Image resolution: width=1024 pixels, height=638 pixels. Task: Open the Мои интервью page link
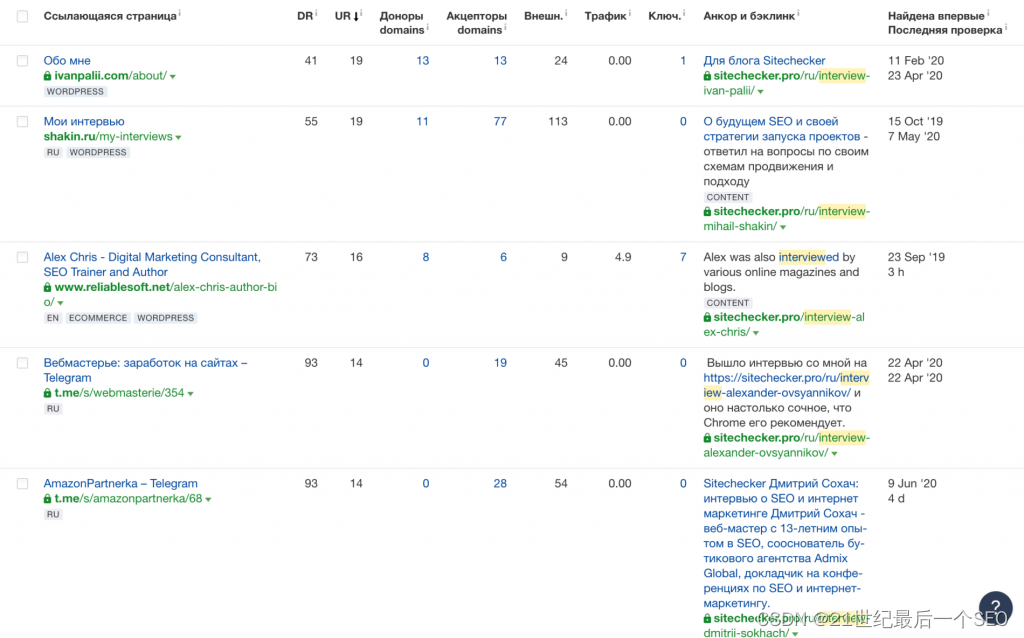[x=84, y=121]
